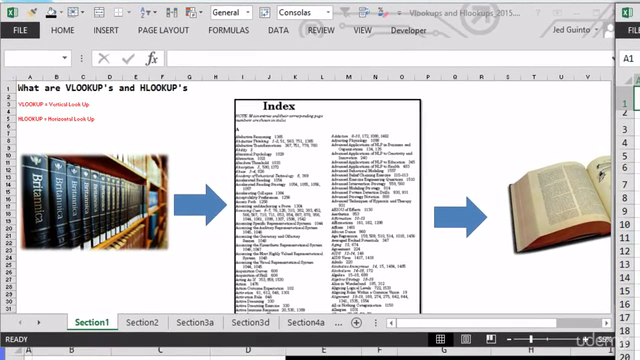640x360 pixels.
Task: Click the Sort A to Z icon
Action: (144, 12)
